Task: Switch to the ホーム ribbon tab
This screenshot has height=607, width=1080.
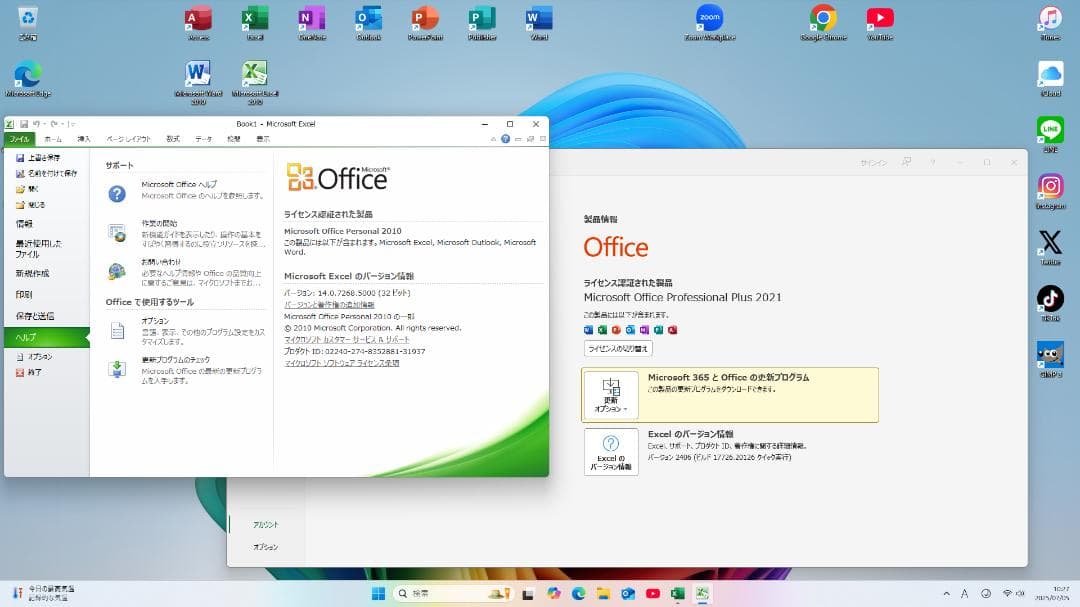Action: (x=52, y=139)
